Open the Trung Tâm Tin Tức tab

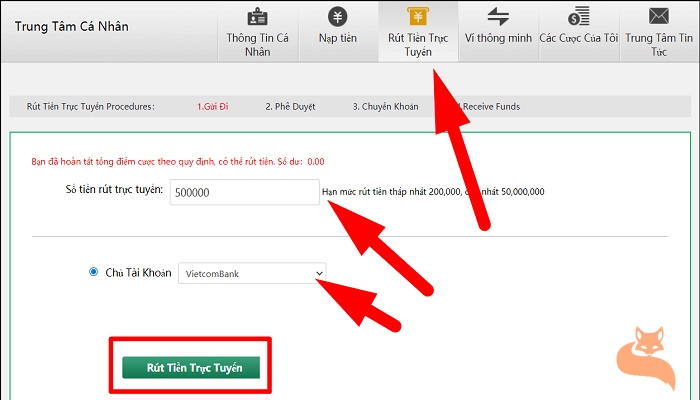(x=659, y=32)
